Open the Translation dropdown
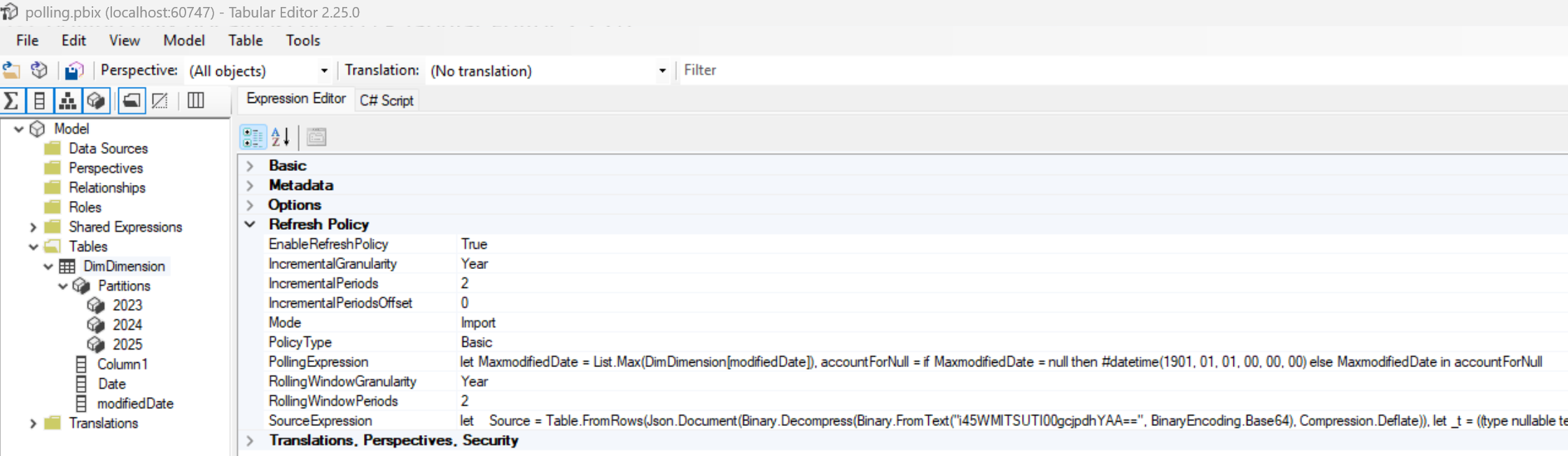Screen dimensions: 1568x456 (661, 71)
